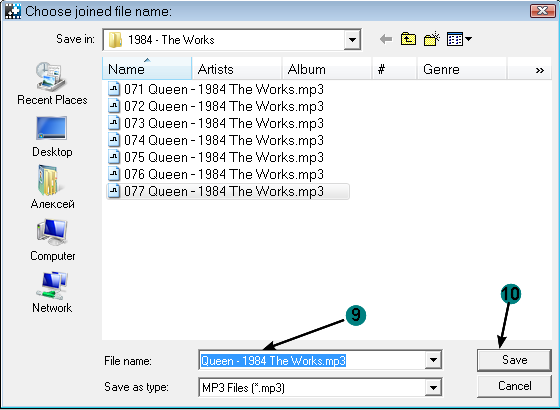Viewport: 560px width, 410px height.
Task: Open the Save as type dropdown
Action: [x=433, y=387]
